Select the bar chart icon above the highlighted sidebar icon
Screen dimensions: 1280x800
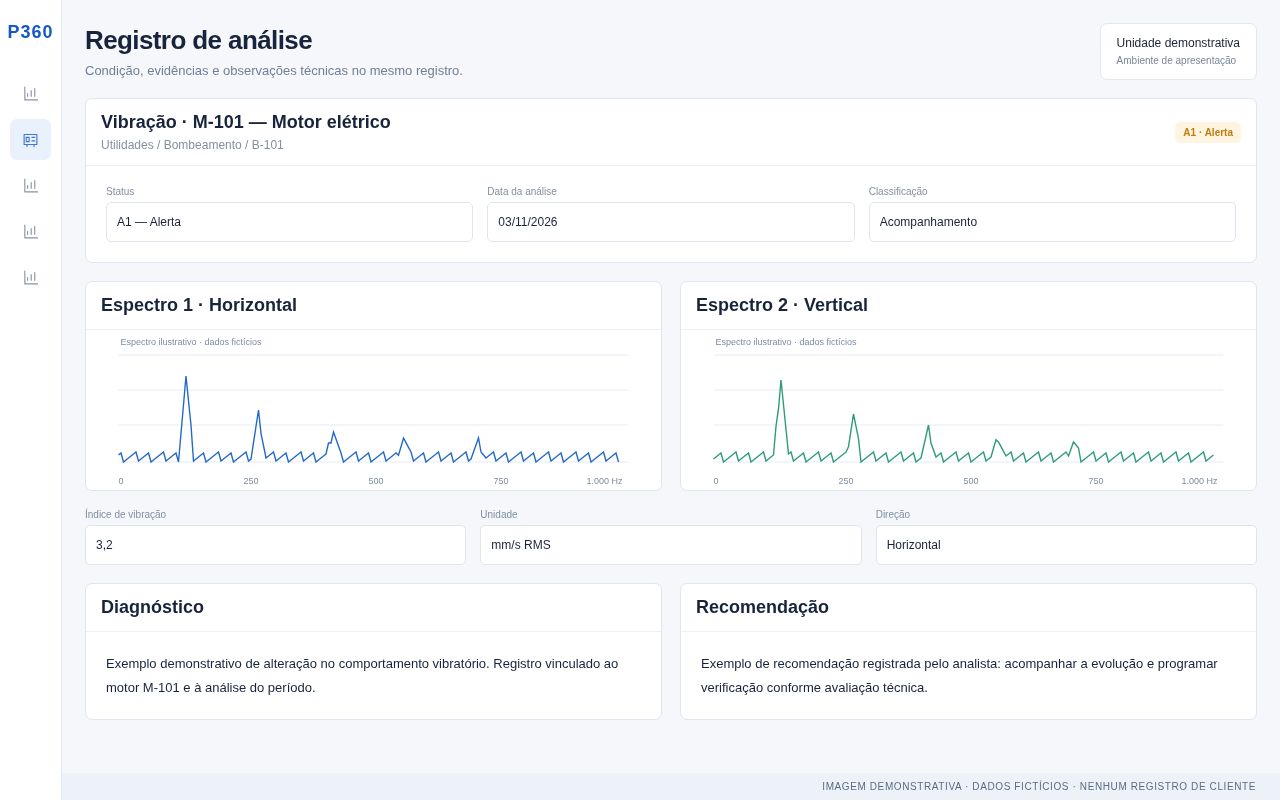click(30, 93)
